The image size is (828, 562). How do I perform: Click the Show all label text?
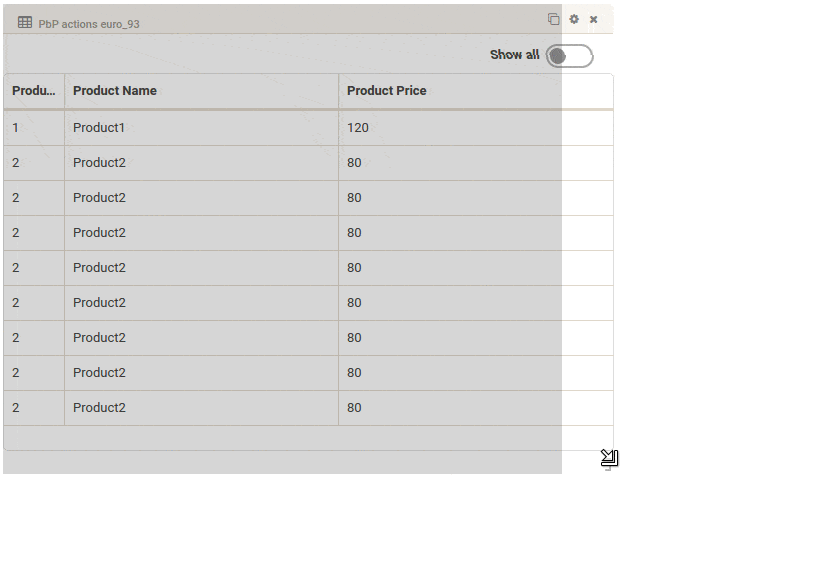[x=514, y=55]
